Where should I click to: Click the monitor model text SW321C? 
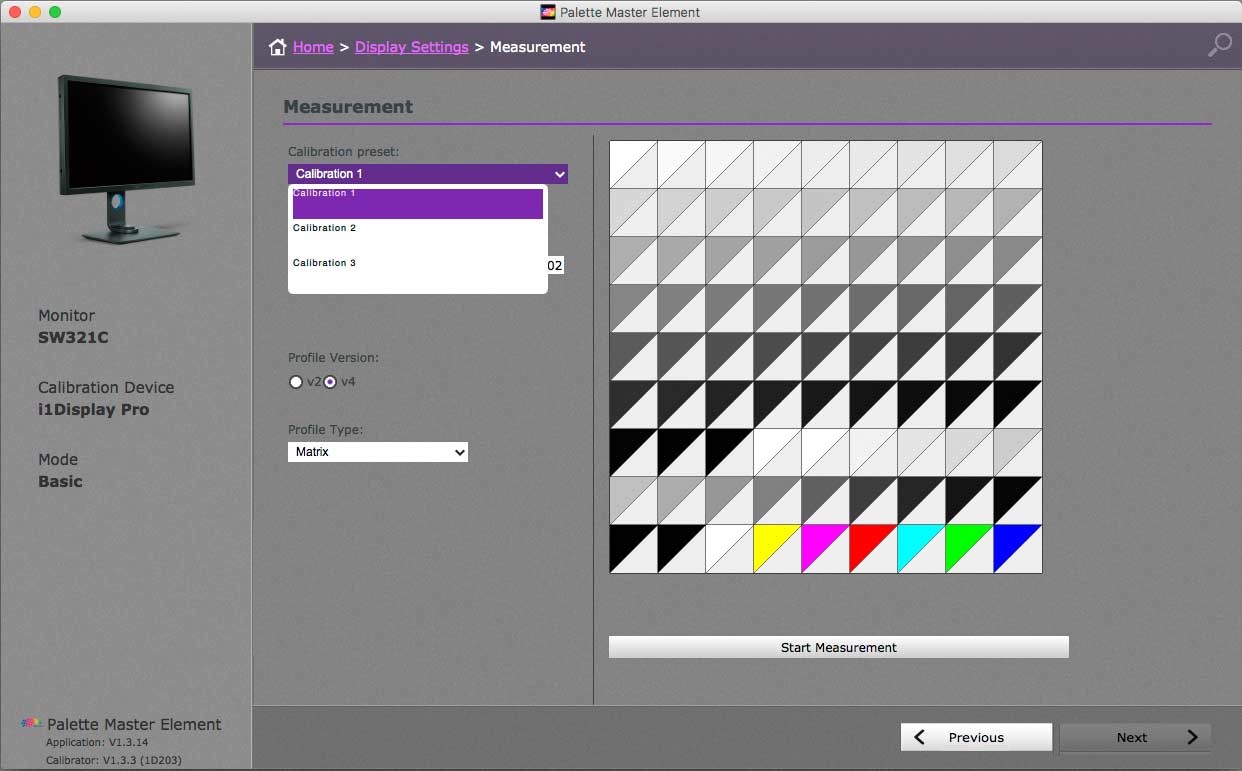tap(73, 338)
